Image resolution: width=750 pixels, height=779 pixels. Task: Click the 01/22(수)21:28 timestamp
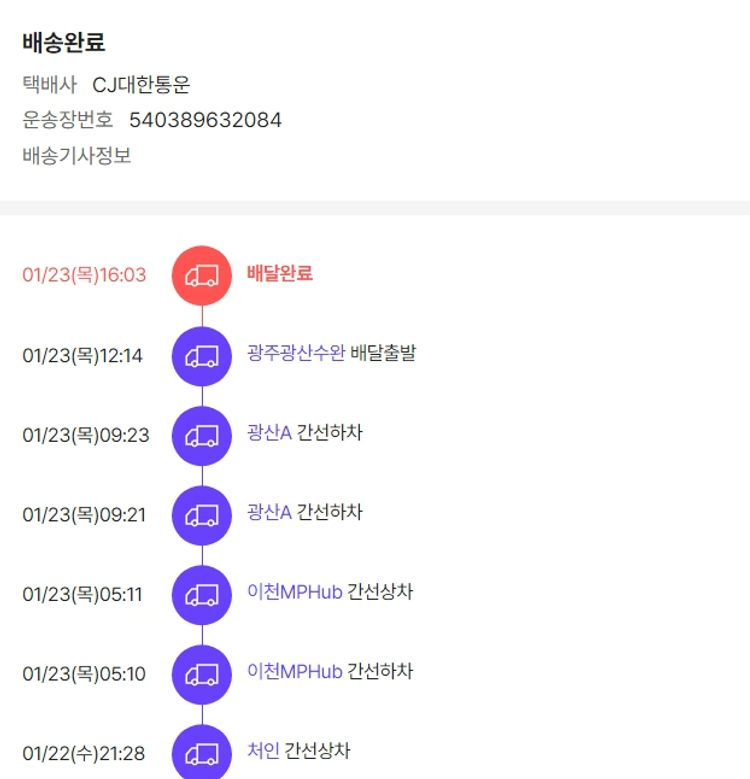pyautogui.click(x=84, y=754)
